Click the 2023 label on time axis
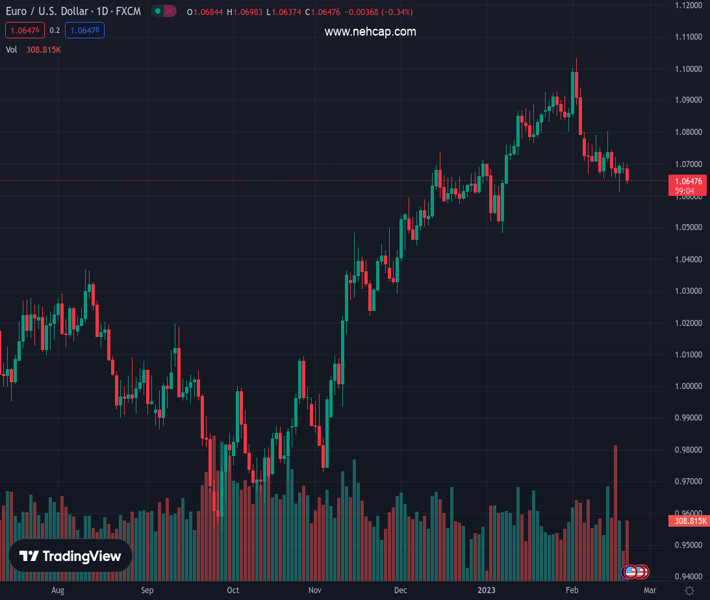Viewport: 710px width, 600px height. coord(486,591)
